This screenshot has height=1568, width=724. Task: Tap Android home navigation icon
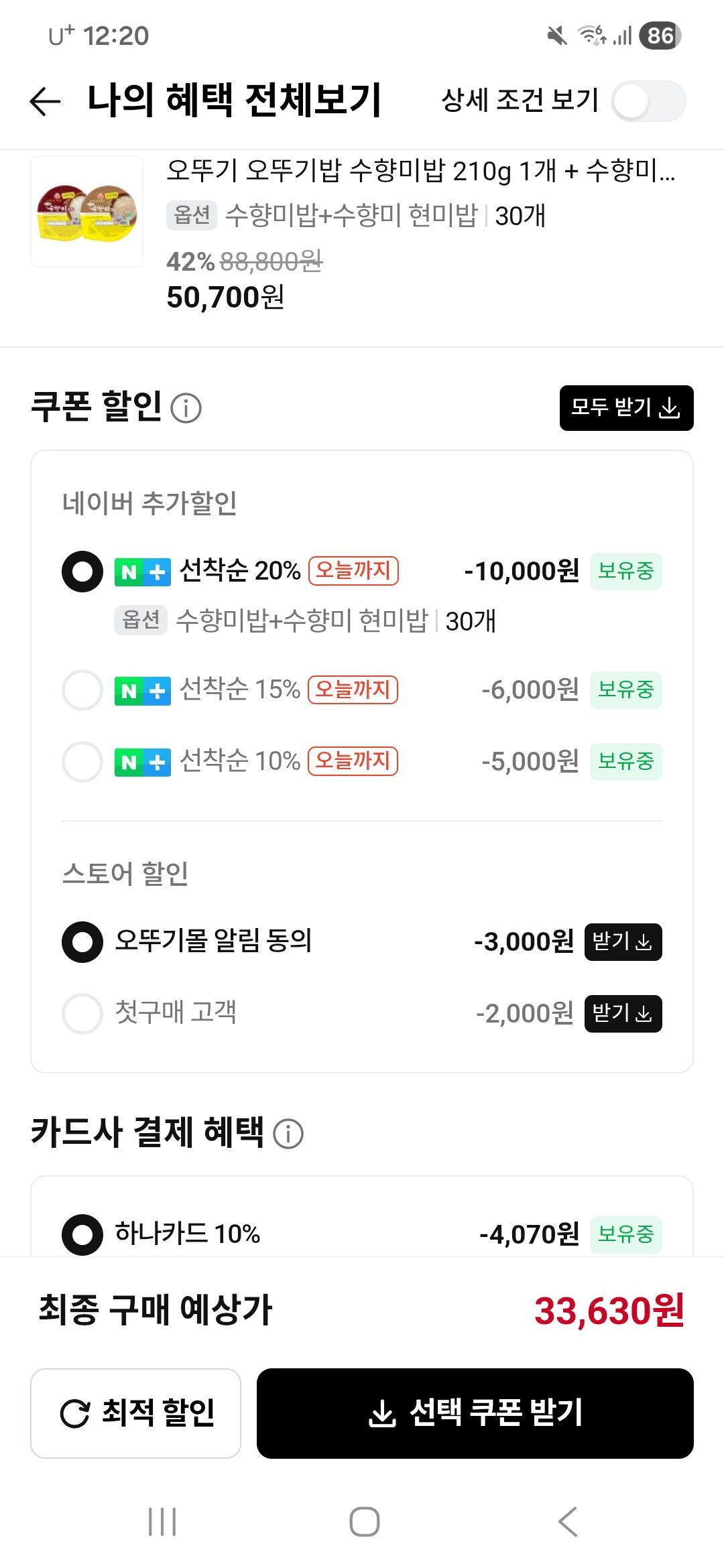click(x=364, y=1521)
